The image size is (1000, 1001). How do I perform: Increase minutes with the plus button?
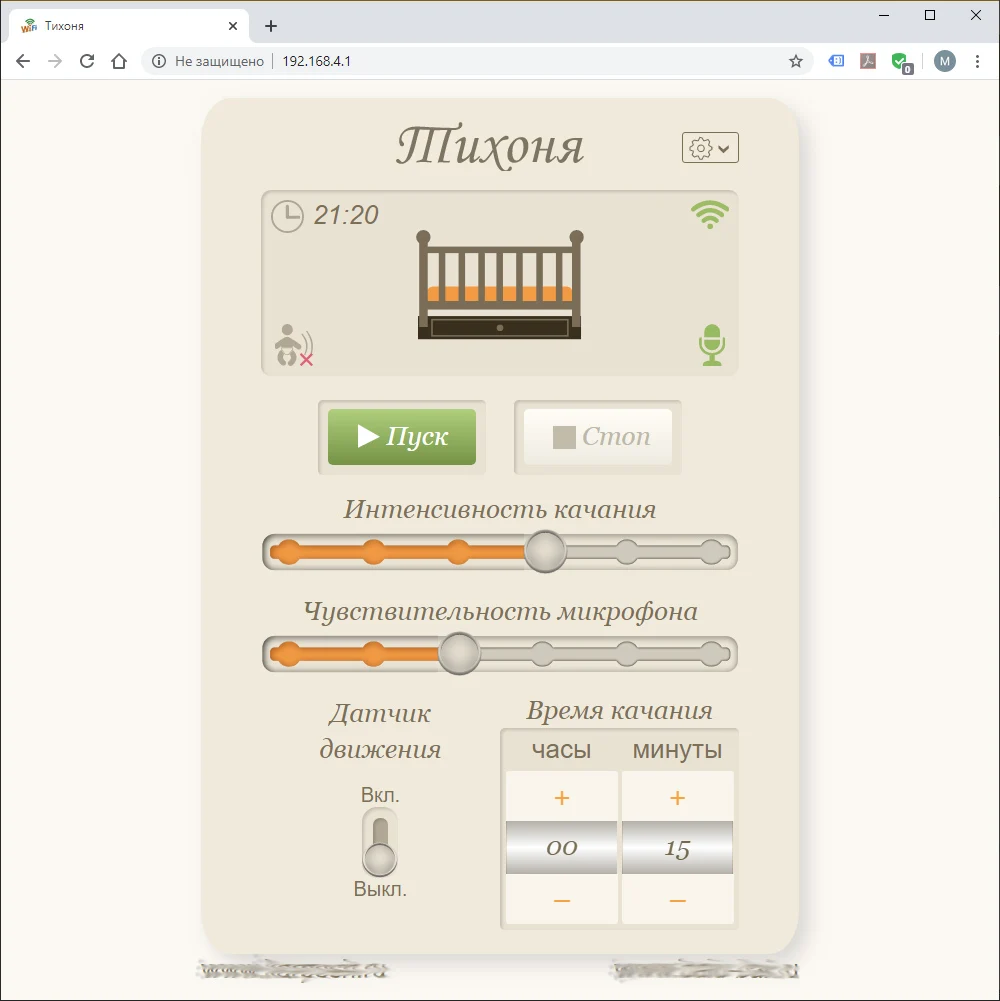678,797
